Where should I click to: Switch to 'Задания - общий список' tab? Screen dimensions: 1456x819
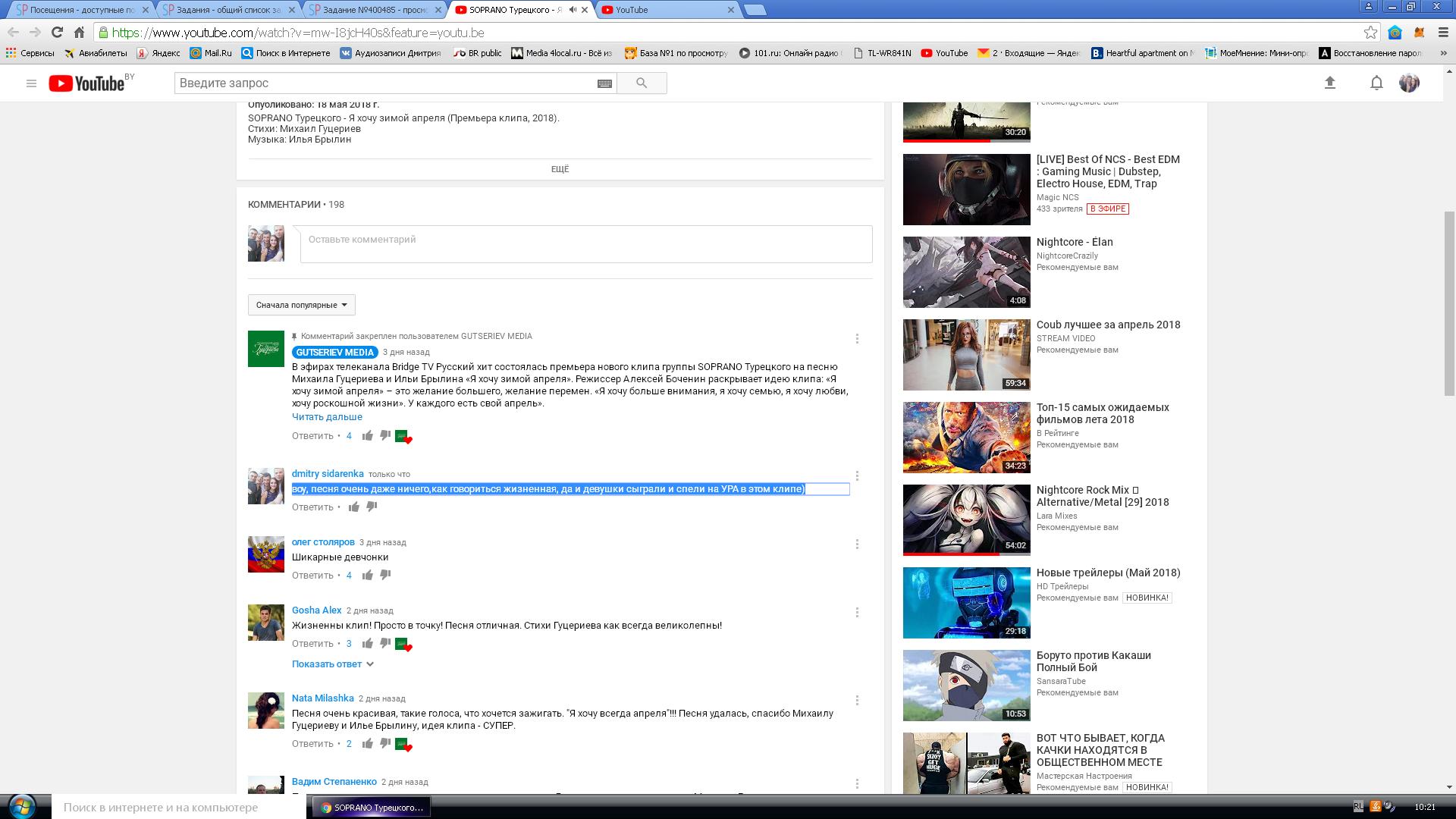pyautogui.click(x=227, y=10)
